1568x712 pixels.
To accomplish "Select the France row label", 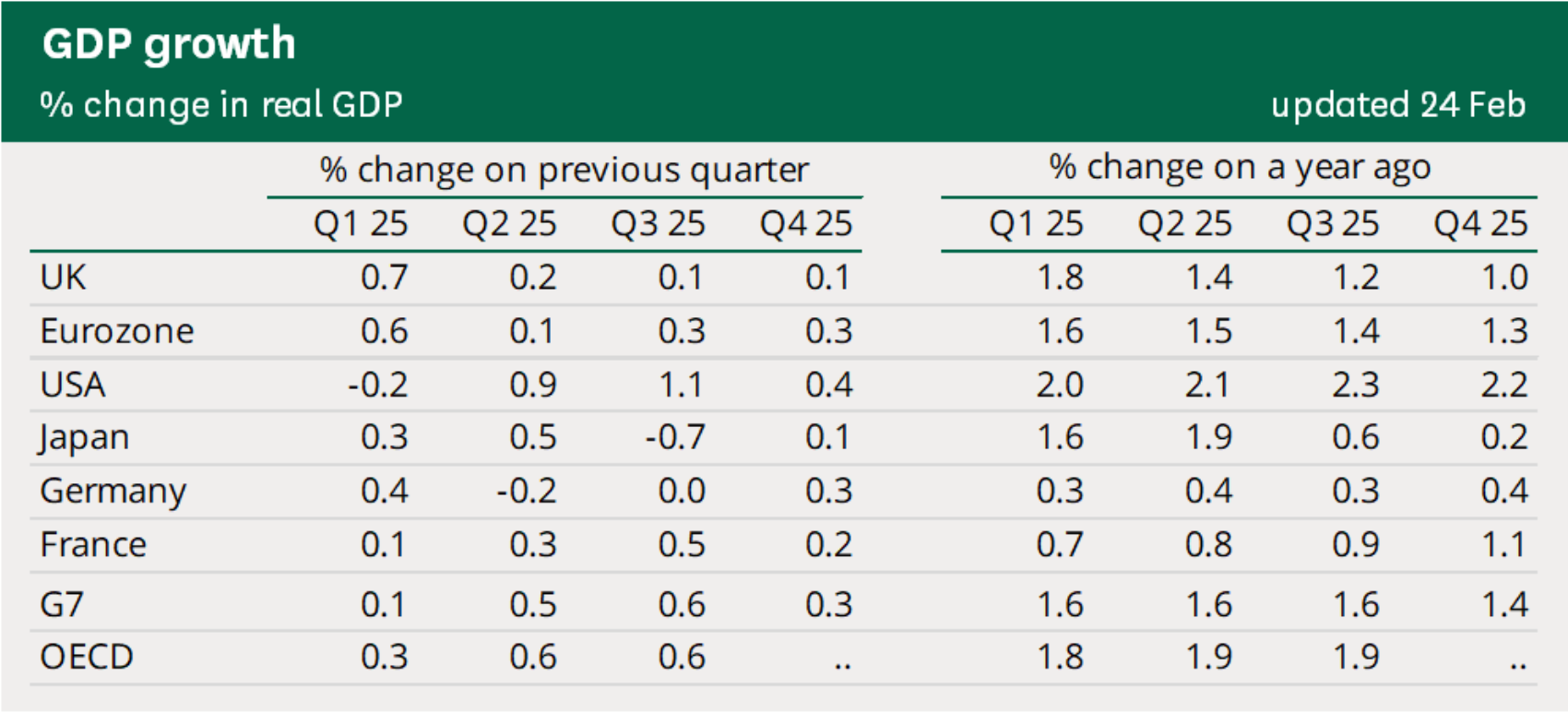I will [x=93, y=545].
